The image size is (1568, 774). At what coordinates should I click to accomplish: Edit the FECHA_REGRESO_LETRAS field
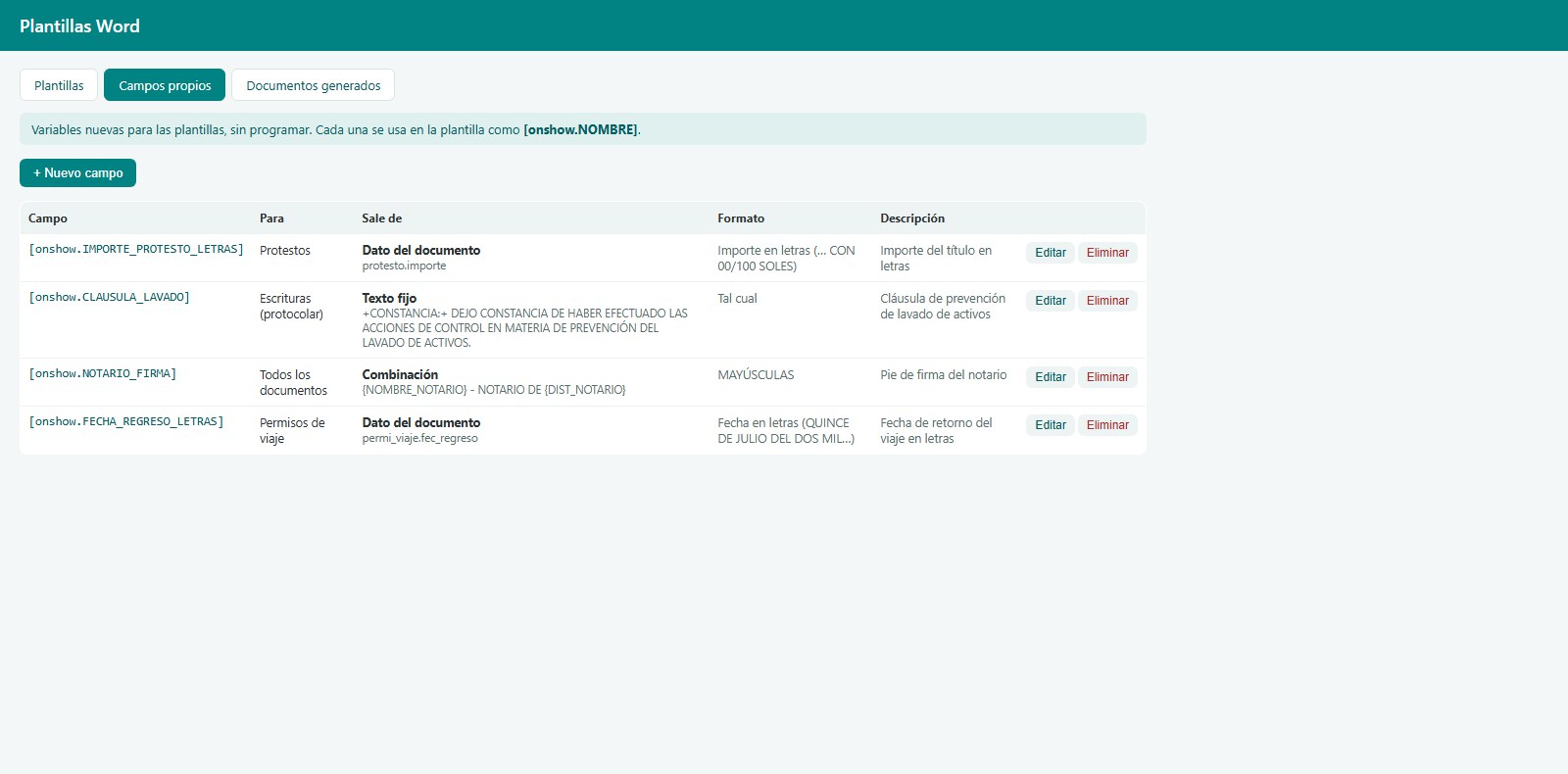pos(1051,425)
